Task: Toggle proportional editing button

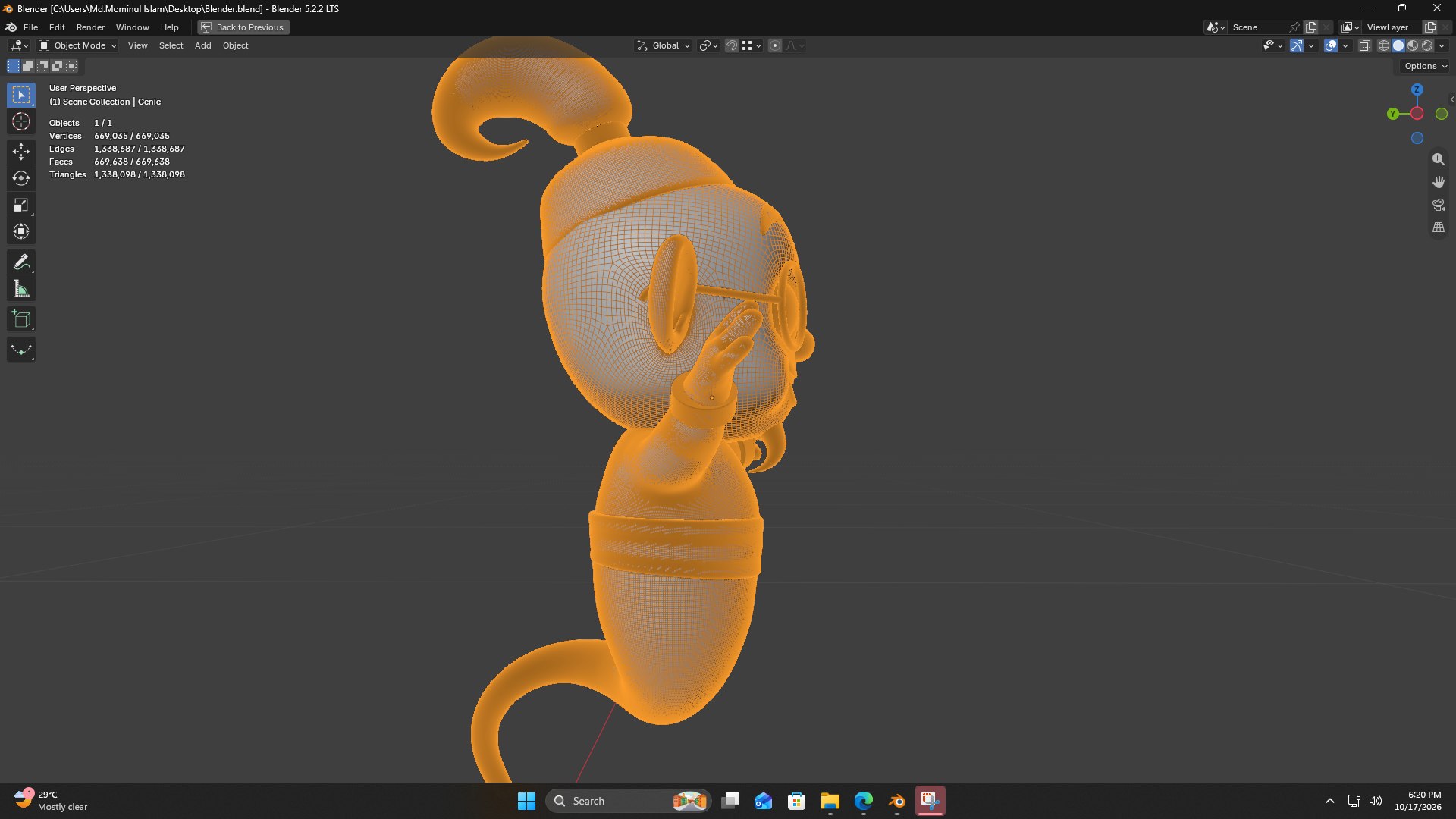Action: pos(774,45)
